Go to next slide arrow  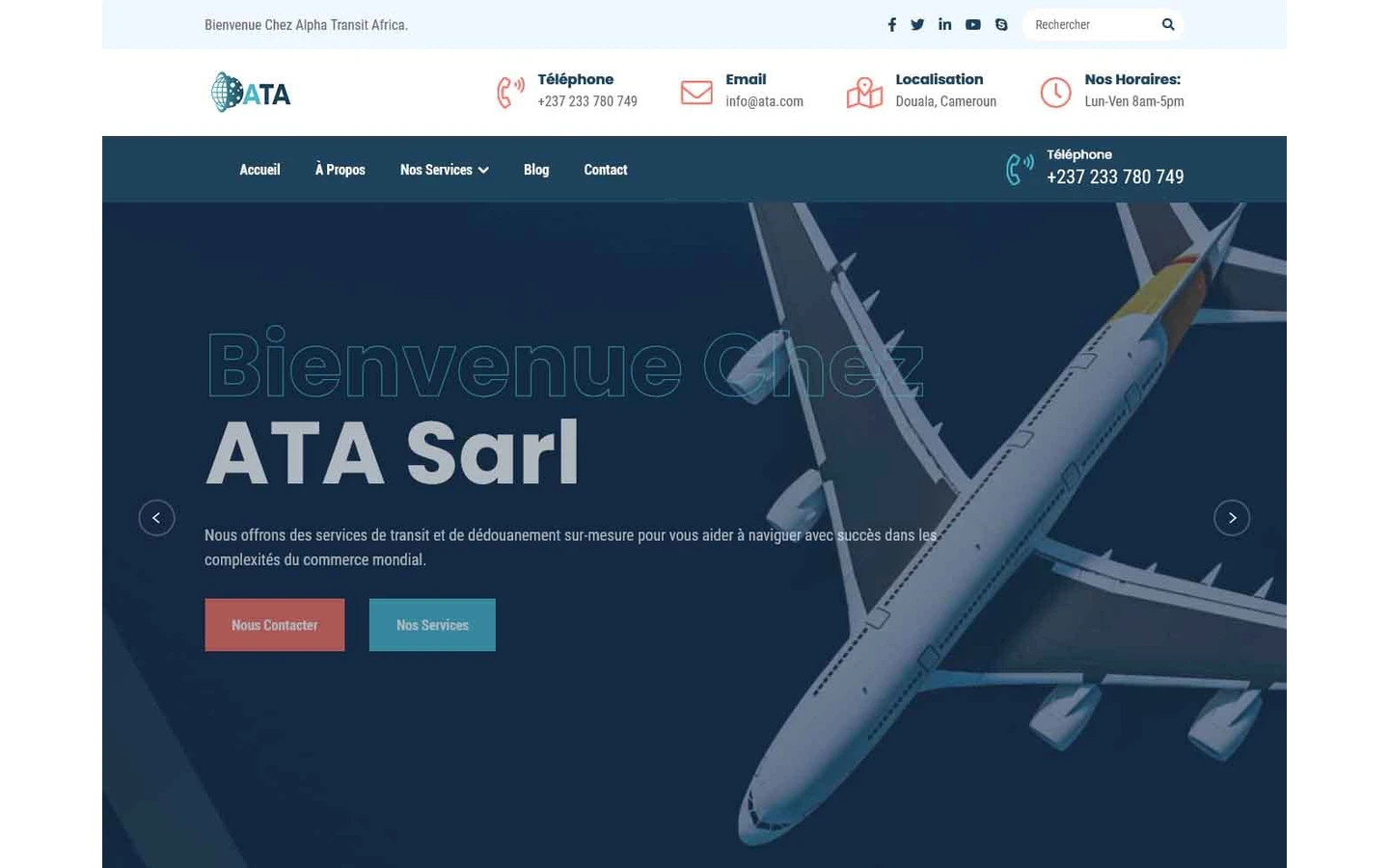1232,518
